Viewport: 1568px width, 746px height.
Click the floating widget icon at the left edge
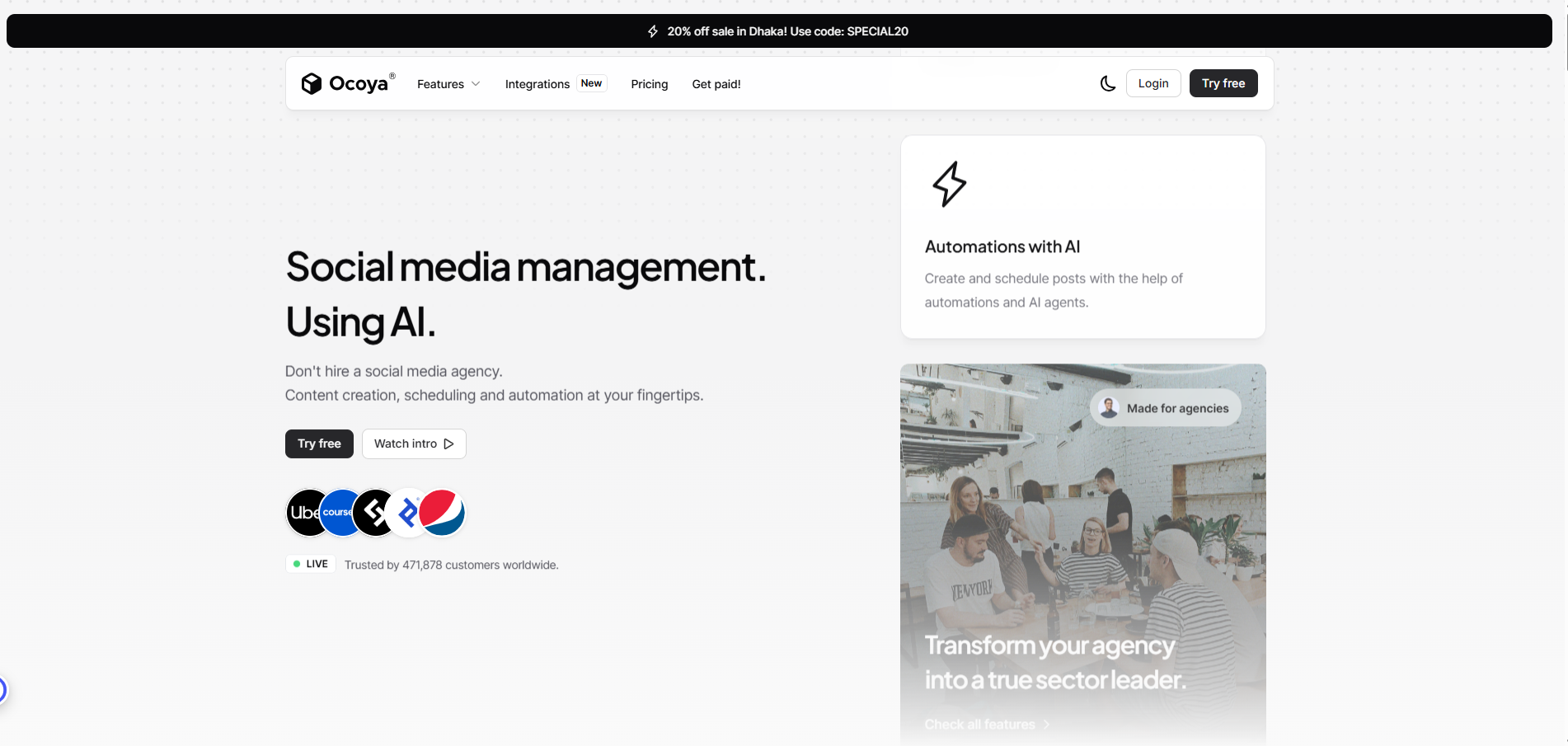coord(2,690)
